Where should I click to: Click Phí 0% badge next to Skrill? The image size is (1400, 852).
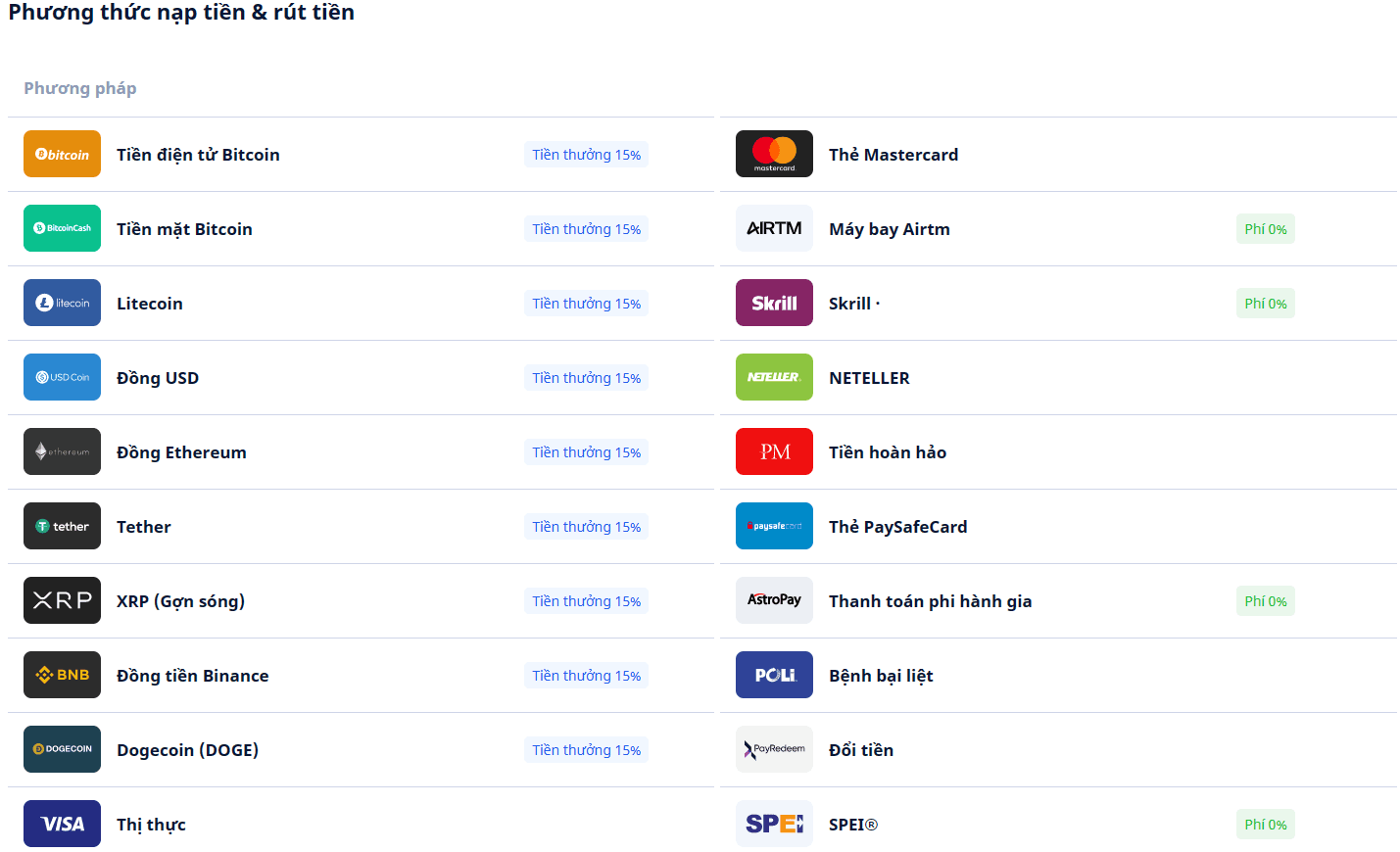tap(1266, 304)
